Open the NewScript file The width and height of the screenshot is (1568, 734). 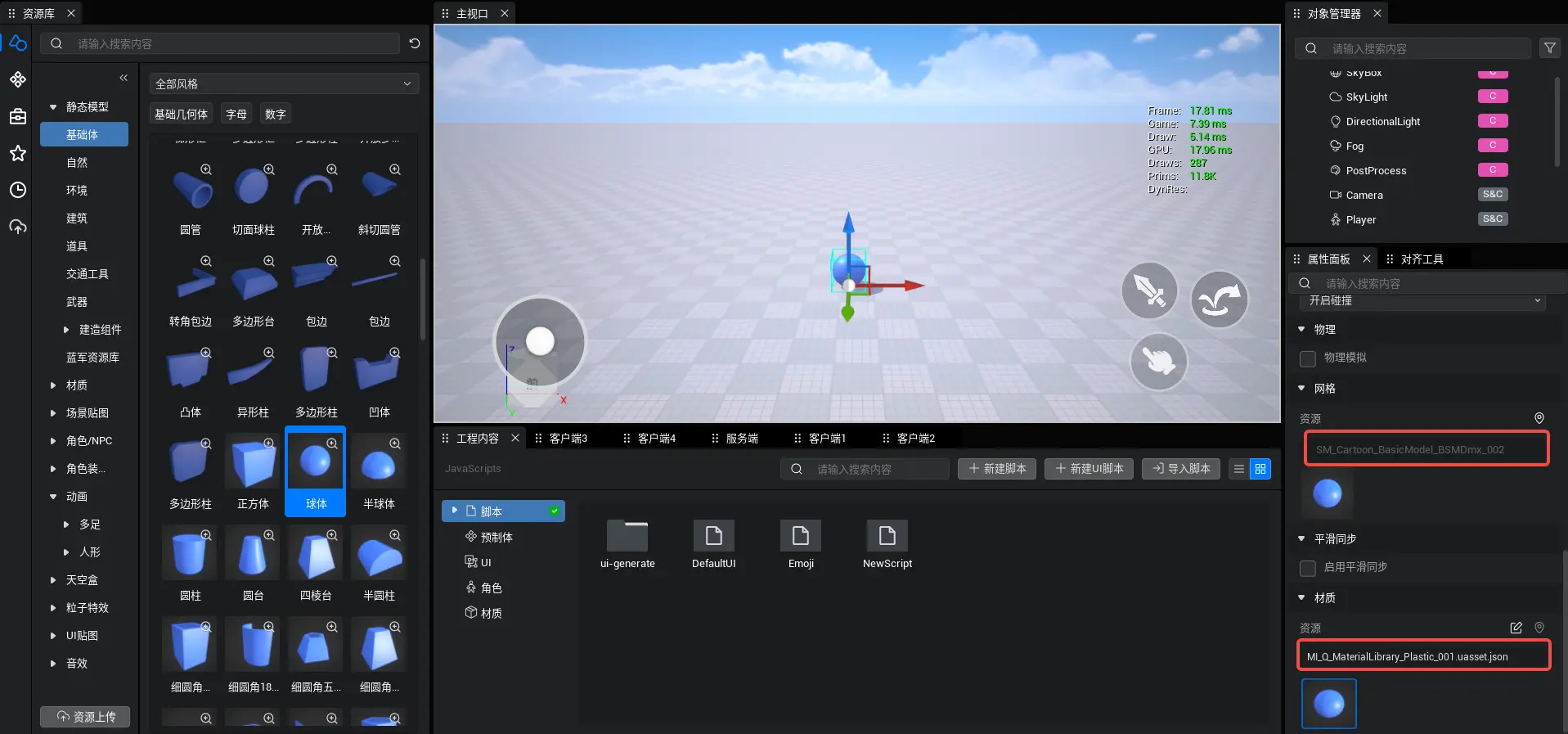click(887, 543)
